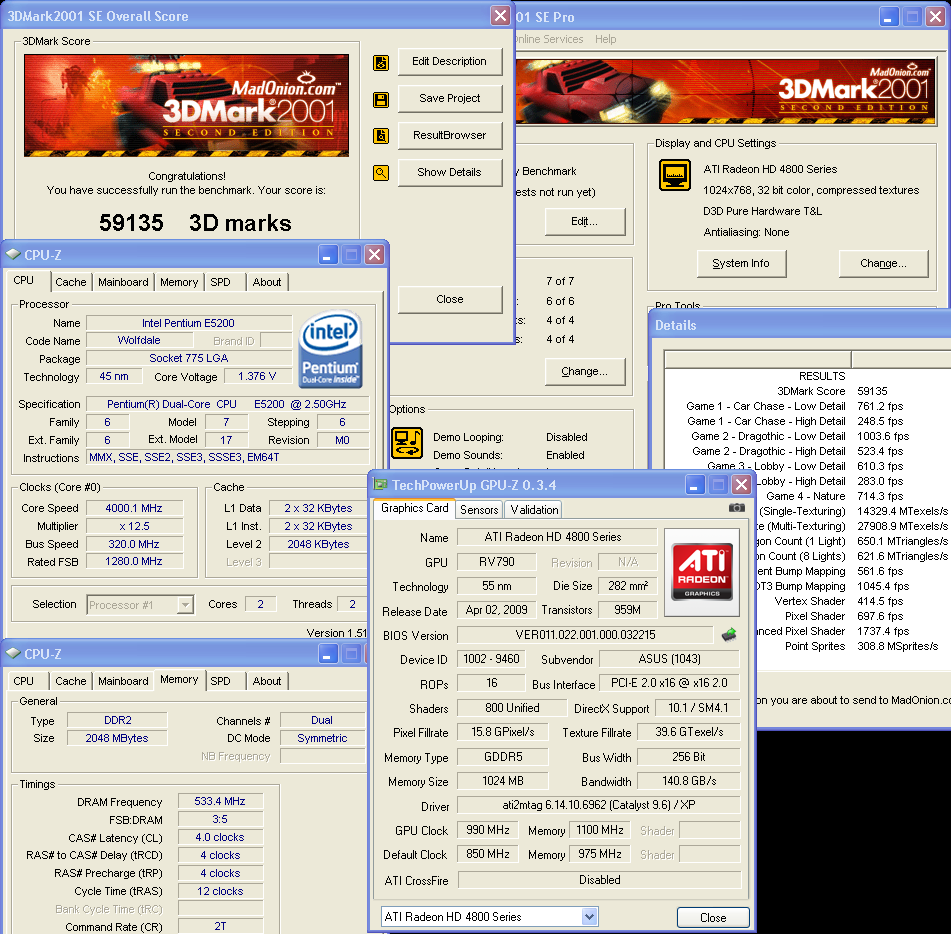Click the BIOS Version field in GPU-Z
The image size is (951, 934).
tap(585, 635)
